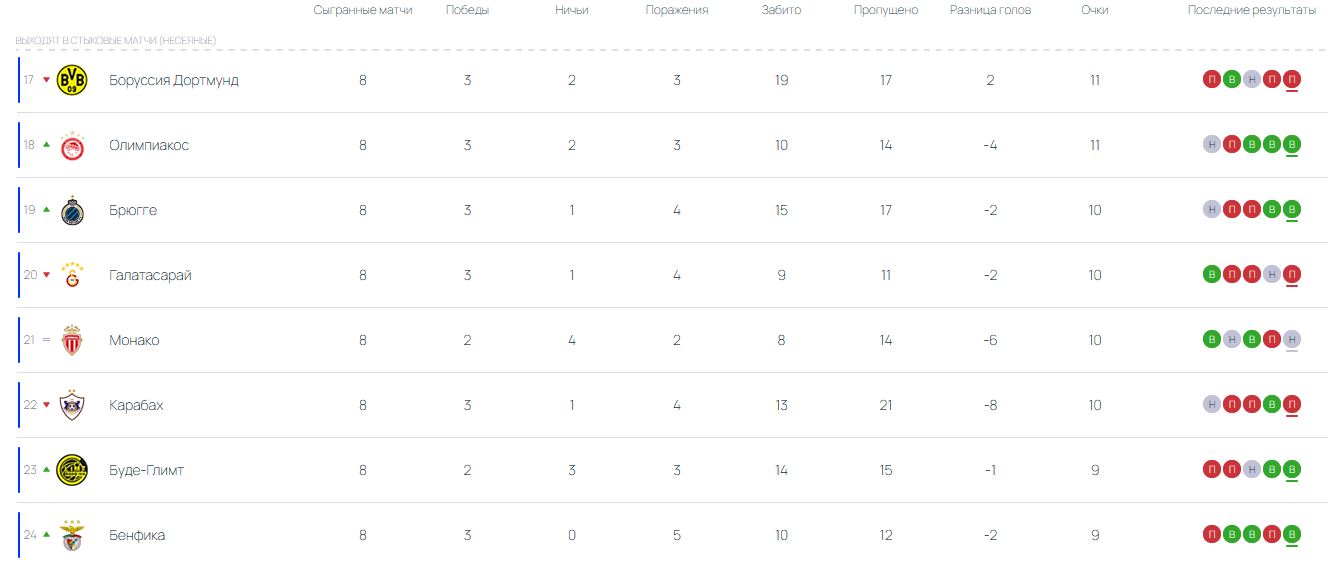This screenshot has width=1328, height=564.
Task: Open the Олимпиакос team link
Action: [x=149, y=145]
